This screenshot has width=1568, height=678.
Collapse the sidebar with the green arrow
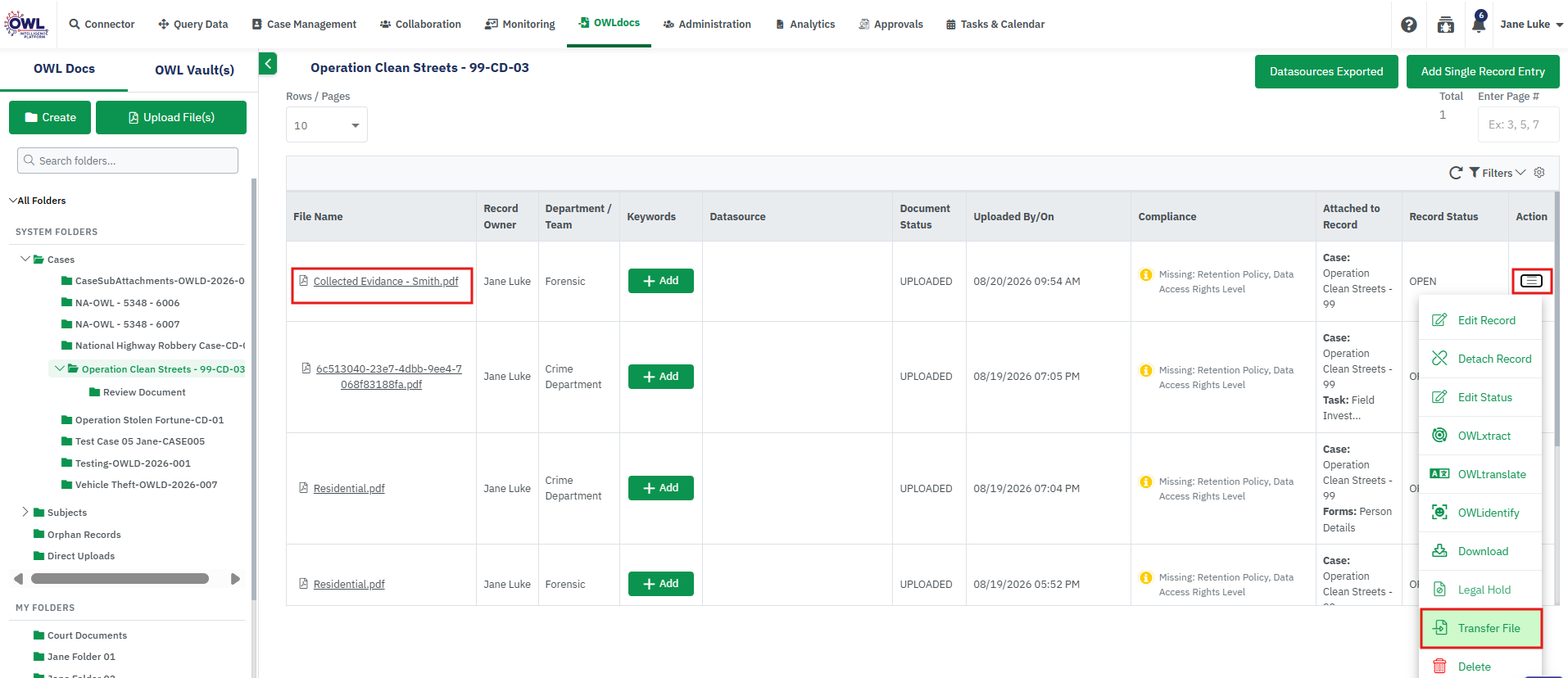pos(268,64)
